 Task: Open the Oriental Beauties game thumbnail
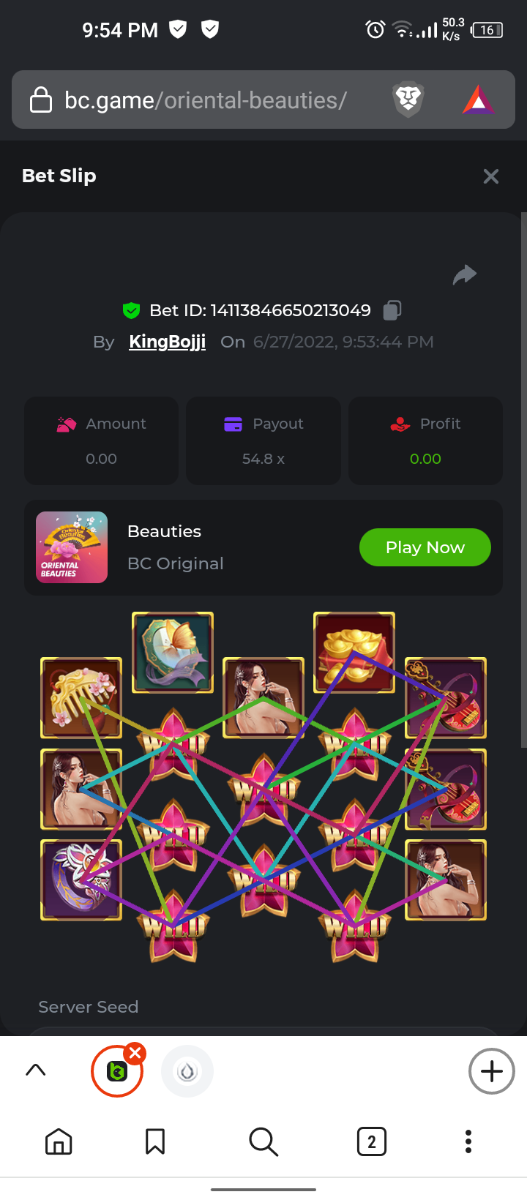[x=72, y=547]
